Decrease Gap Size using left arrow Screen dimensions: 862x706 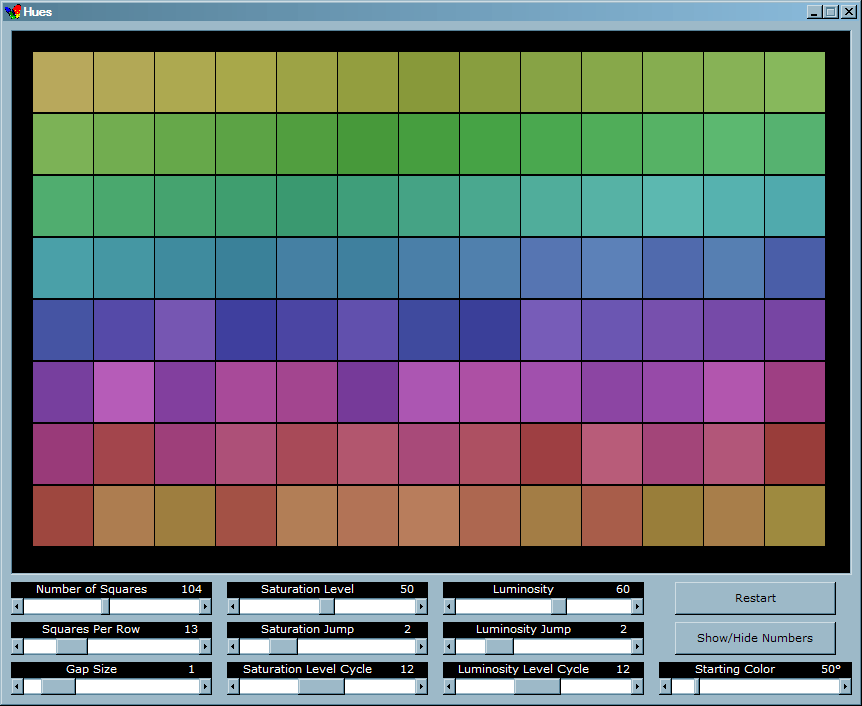(18, 686)
